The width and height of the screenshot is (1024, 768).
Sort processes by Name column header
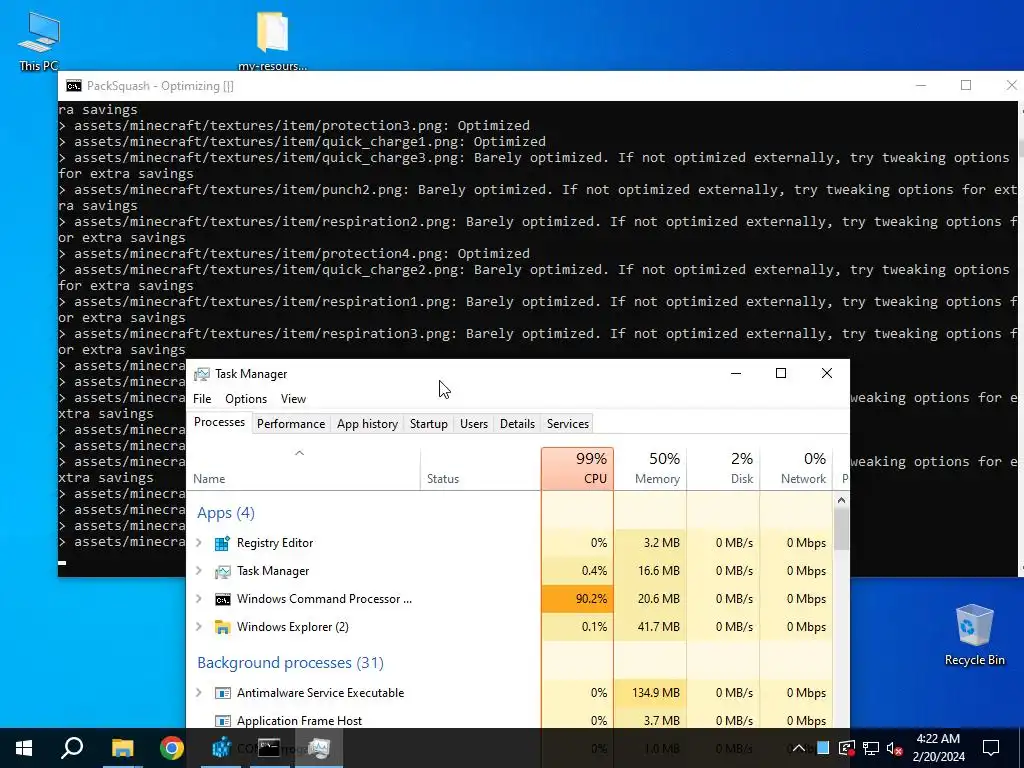304,468
